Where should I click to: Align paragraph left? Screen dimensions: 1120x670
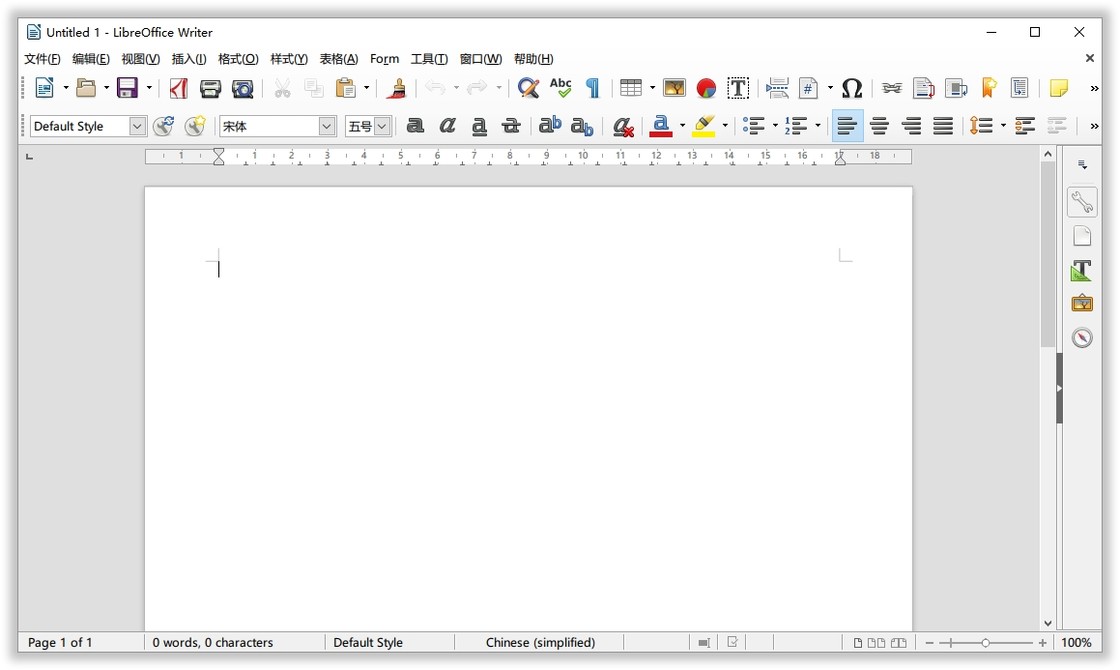click(x=847, y=126)
